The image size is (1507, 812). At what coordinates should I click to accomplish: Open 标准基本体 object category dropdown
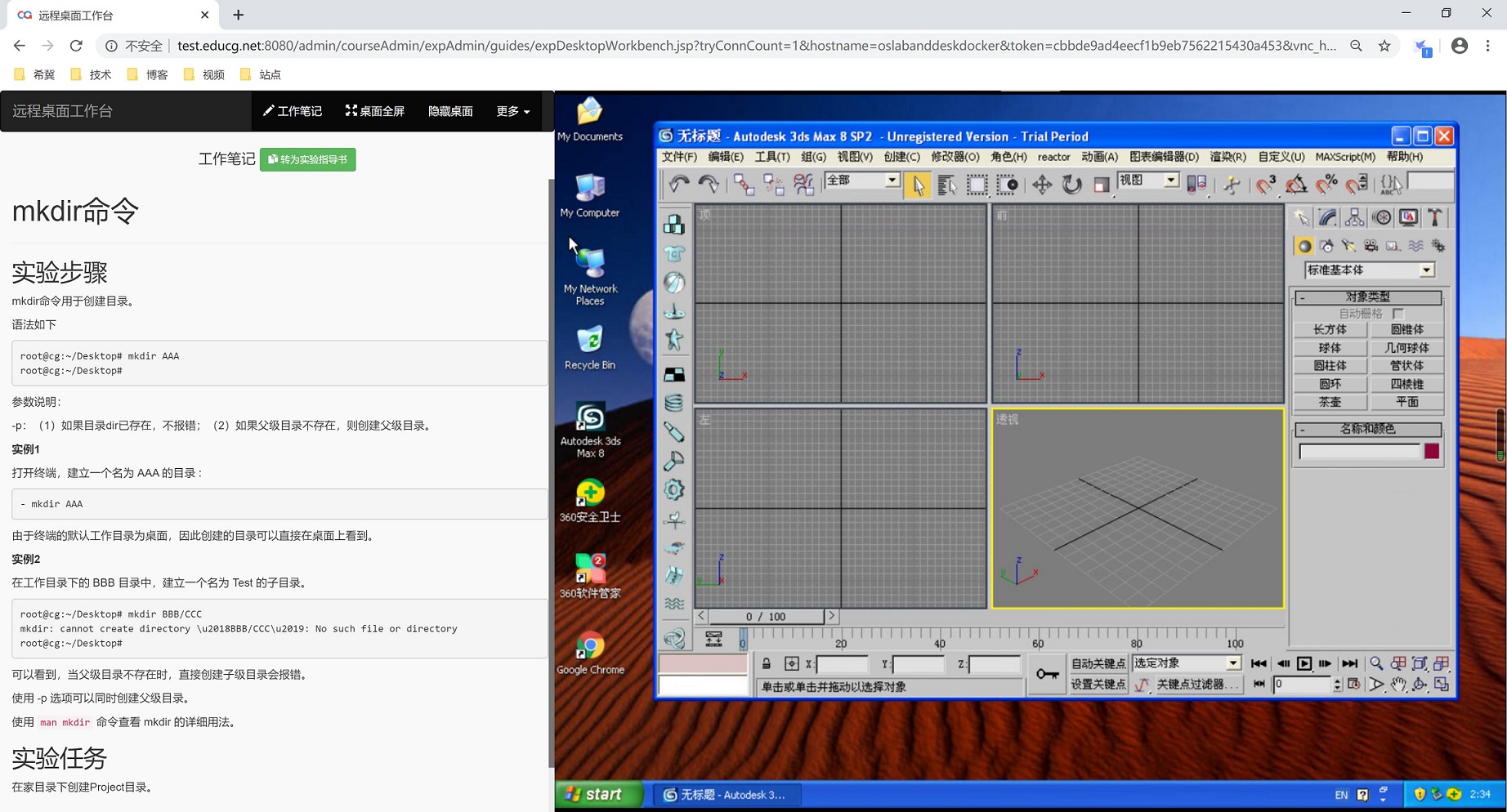(1370, 270)
